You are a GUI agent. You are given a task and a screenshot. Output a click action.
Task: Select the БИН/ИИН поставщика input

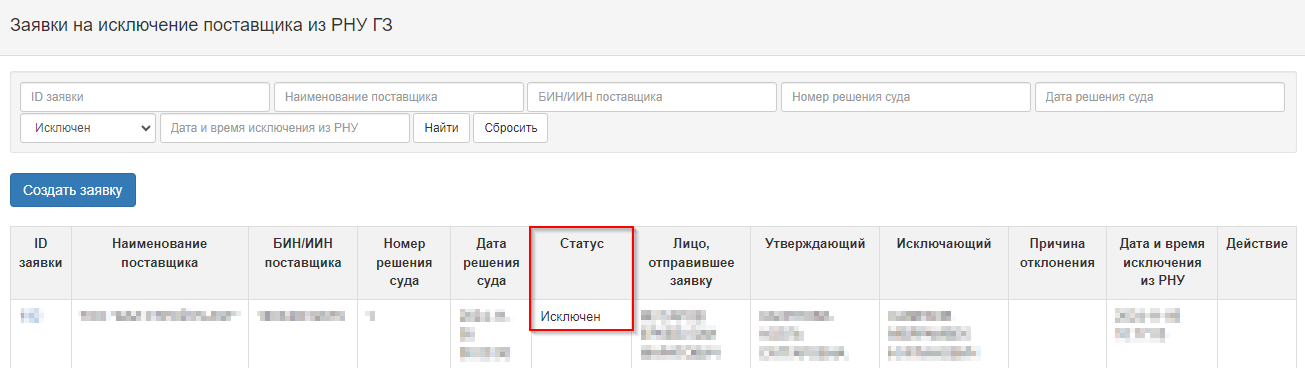652,97
